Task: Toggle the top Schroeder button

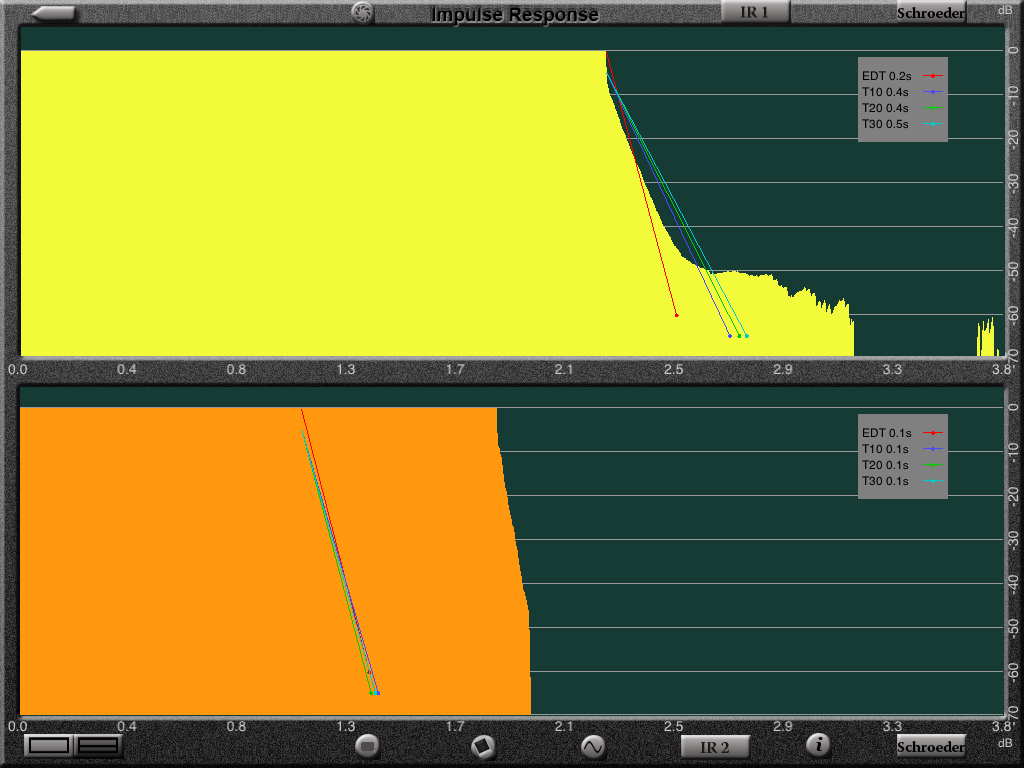Action: (930, 13)
